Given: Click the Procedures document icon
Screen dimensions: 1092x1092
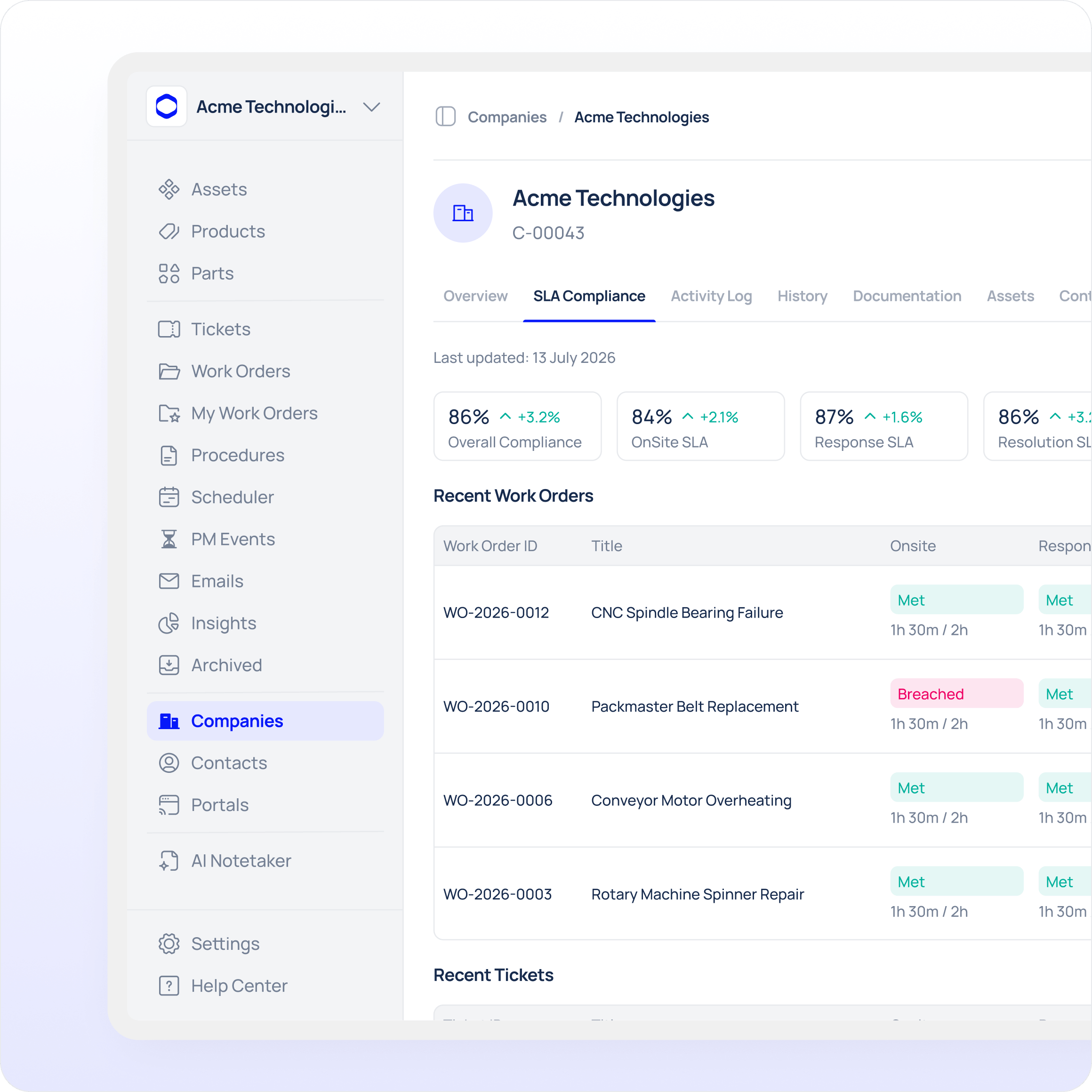Looking at the screenshot, I should tap(169, 455).
